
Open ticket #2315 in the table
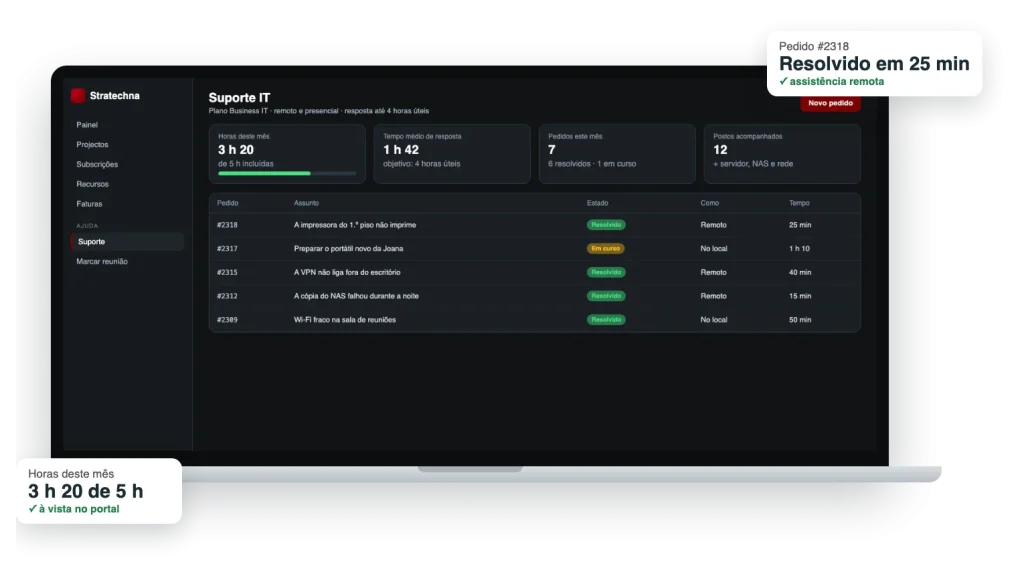227,272
